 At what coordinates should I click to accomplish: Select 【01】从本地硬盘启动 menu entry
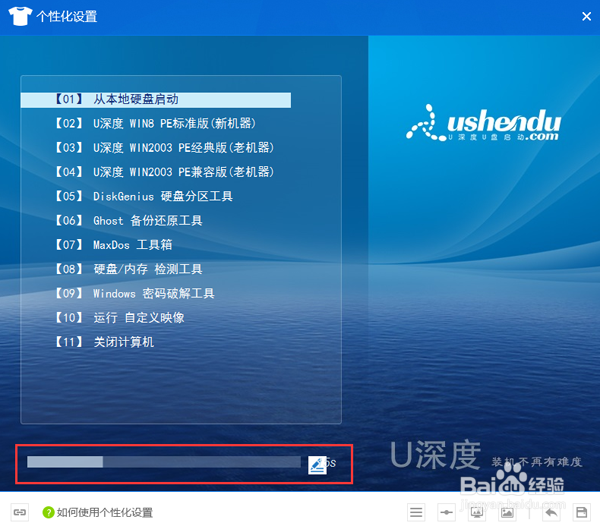point(156,100)
